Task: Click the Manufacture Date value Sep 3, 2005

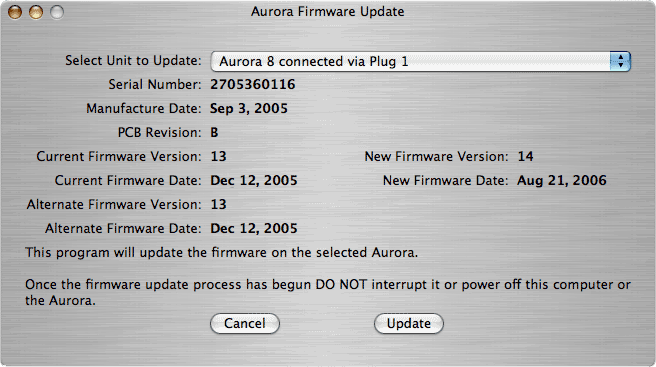Action: coord(249,109)
